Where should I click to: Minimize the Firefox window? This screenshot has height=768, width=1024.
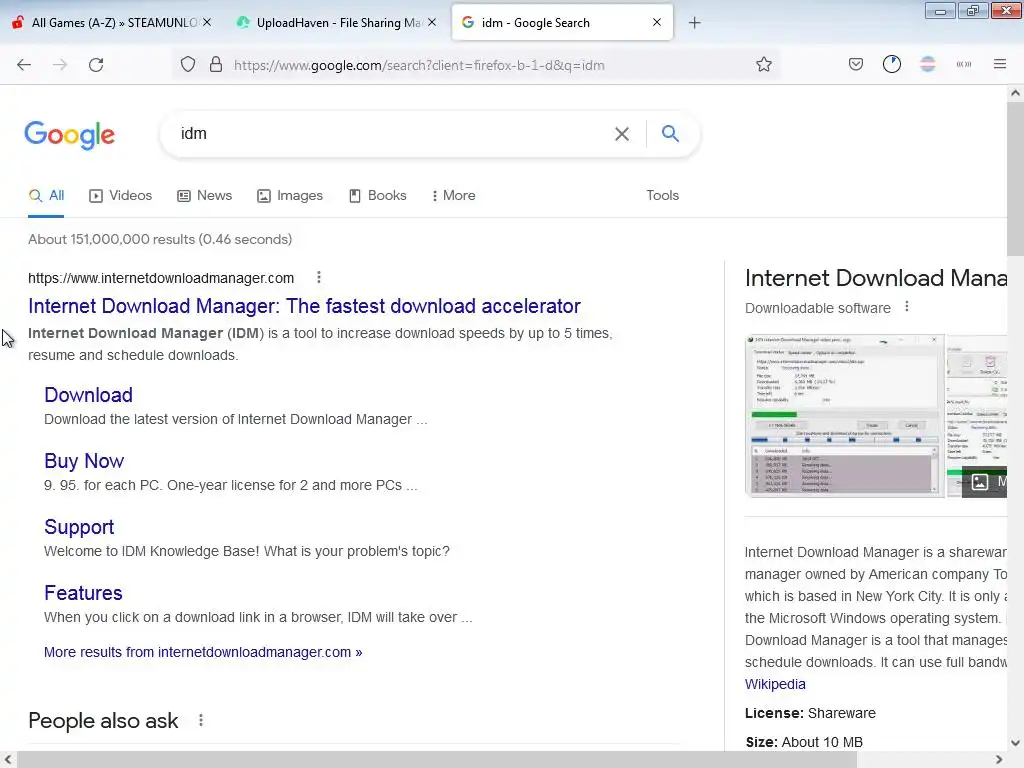[x=940, y=10]
